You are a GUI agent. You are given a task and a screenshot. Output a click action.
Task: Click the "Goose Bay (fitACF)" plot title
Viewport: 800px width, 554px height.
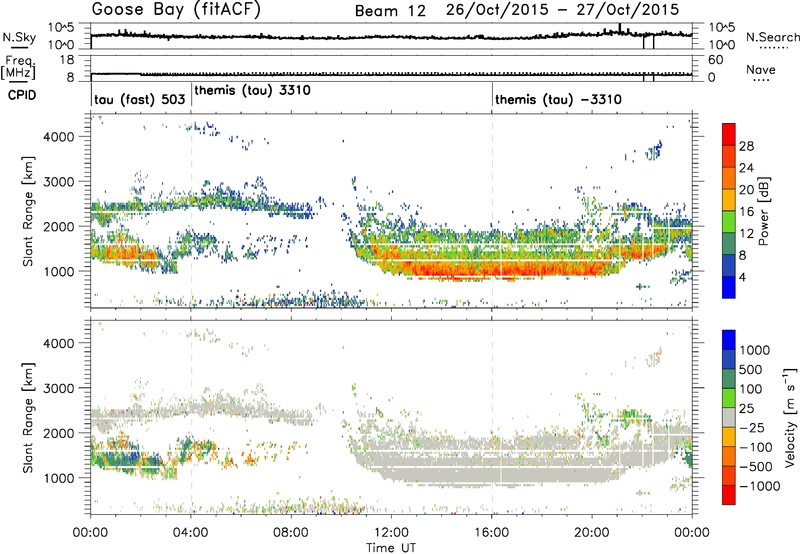pos(176,10)
